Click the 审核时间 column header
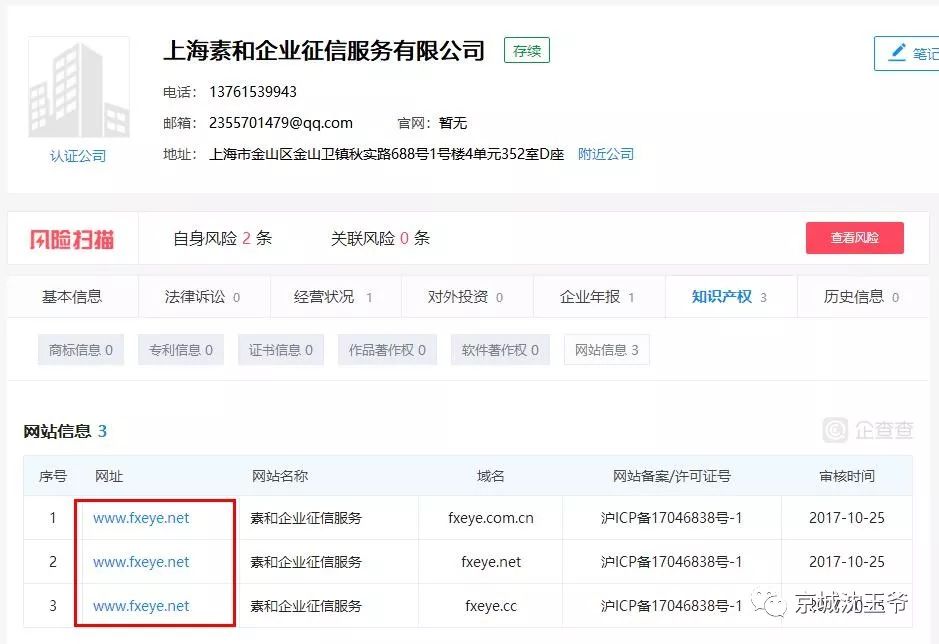This screenshot has width=939, height=644. pyautogui.click(x=847, y=476)
